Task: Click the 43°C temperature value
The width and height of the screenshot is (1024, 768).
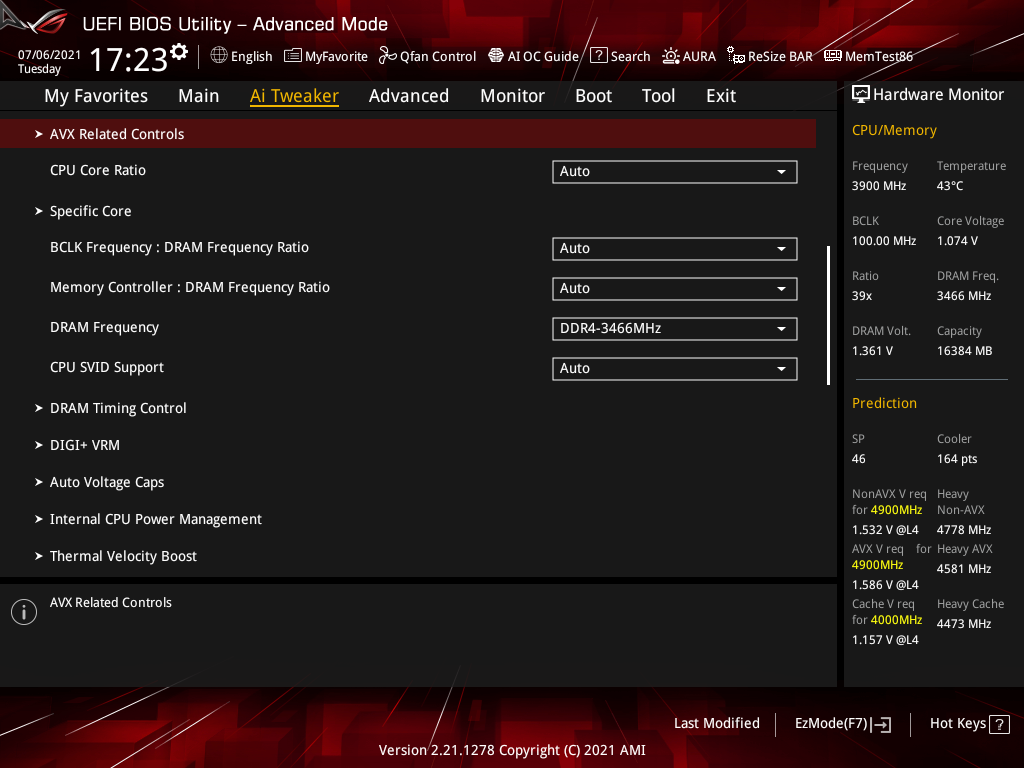Action: (950, 186)
